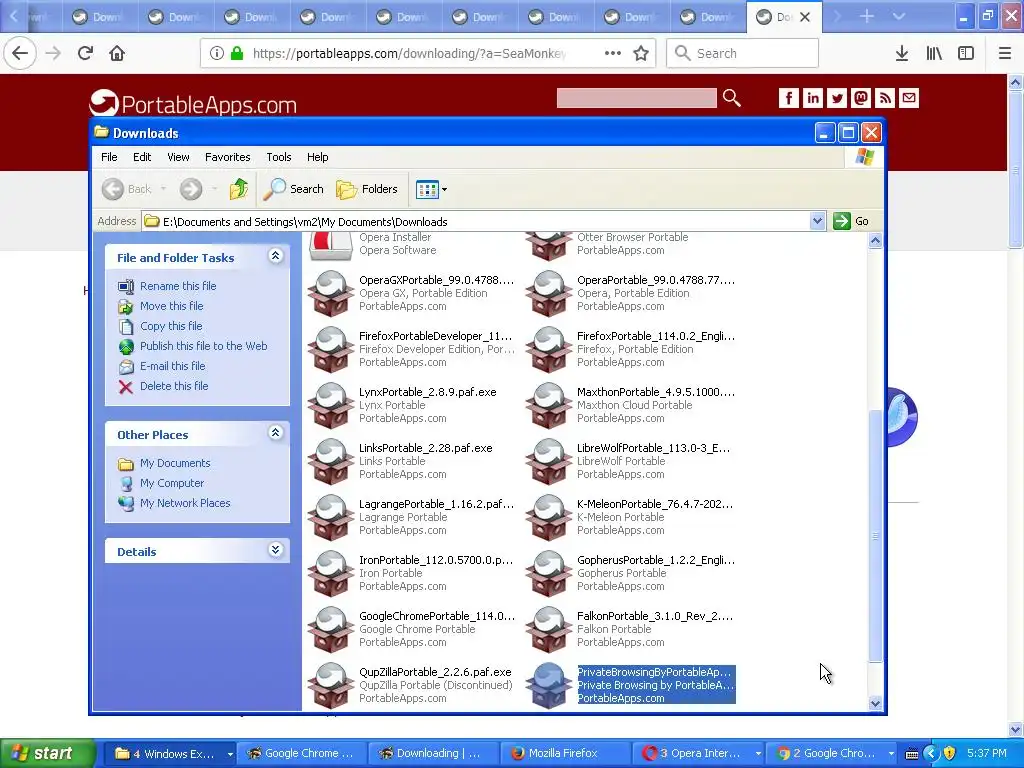Select GoogleChromePortable installer icon

point(330,629)
